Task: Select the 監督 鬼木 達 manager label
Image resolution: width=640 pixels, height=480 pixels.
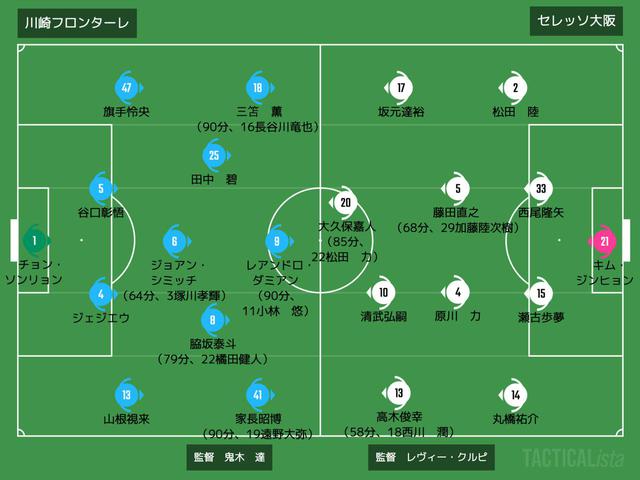Action: pos(229,457)
